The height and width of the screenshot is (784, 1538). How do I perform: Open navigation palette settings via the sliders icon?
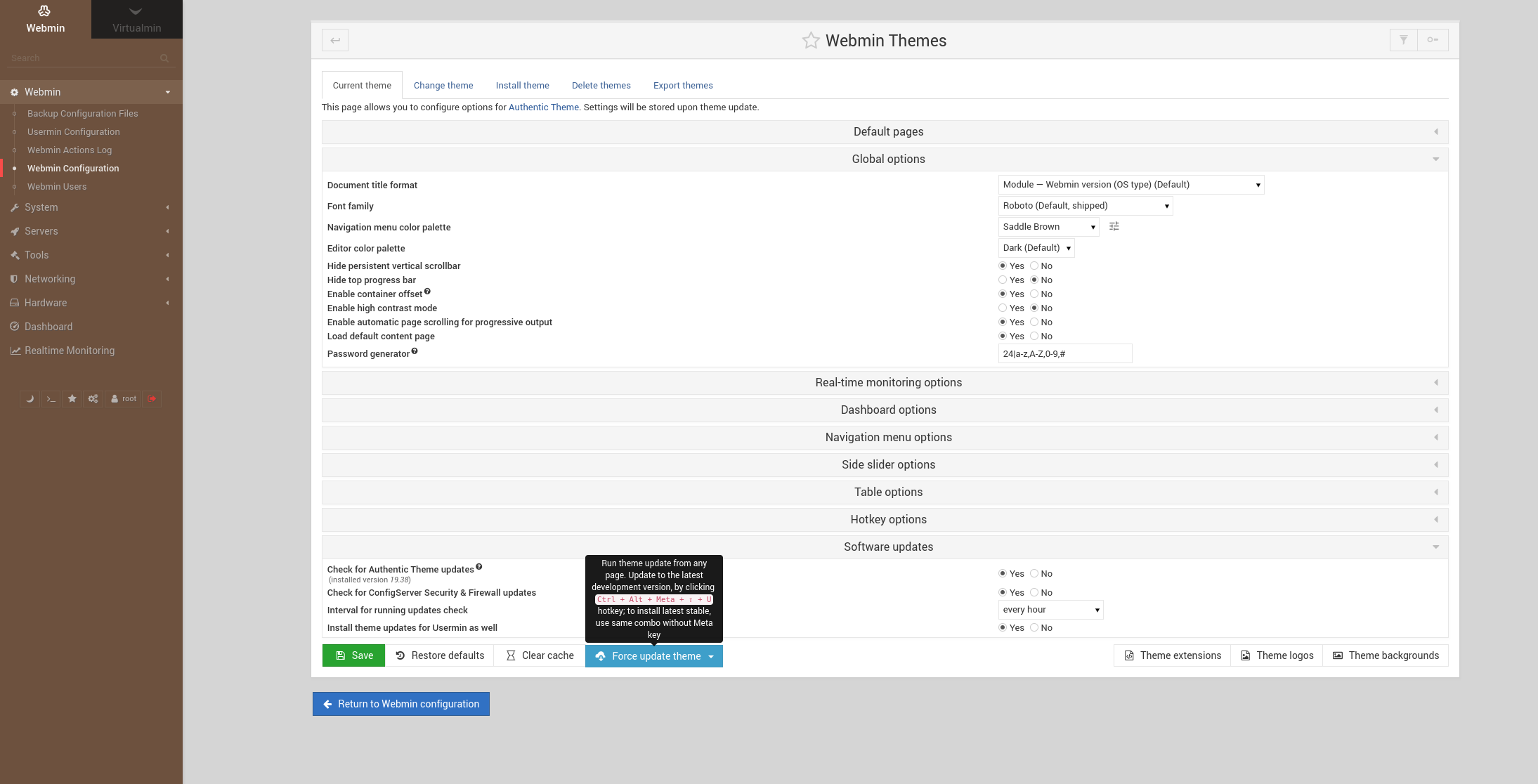coord(1114,226)
